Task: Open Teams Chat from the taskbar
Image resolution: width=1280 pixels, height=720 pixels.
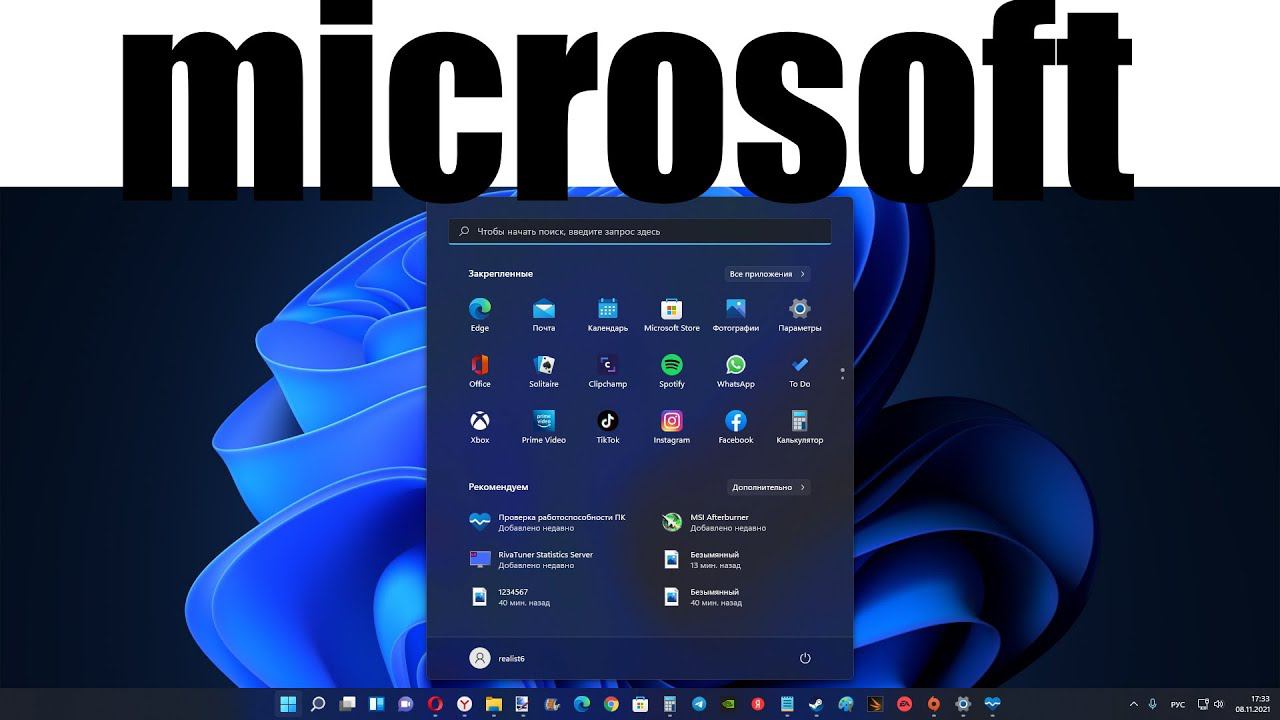Action: [406, 704]
